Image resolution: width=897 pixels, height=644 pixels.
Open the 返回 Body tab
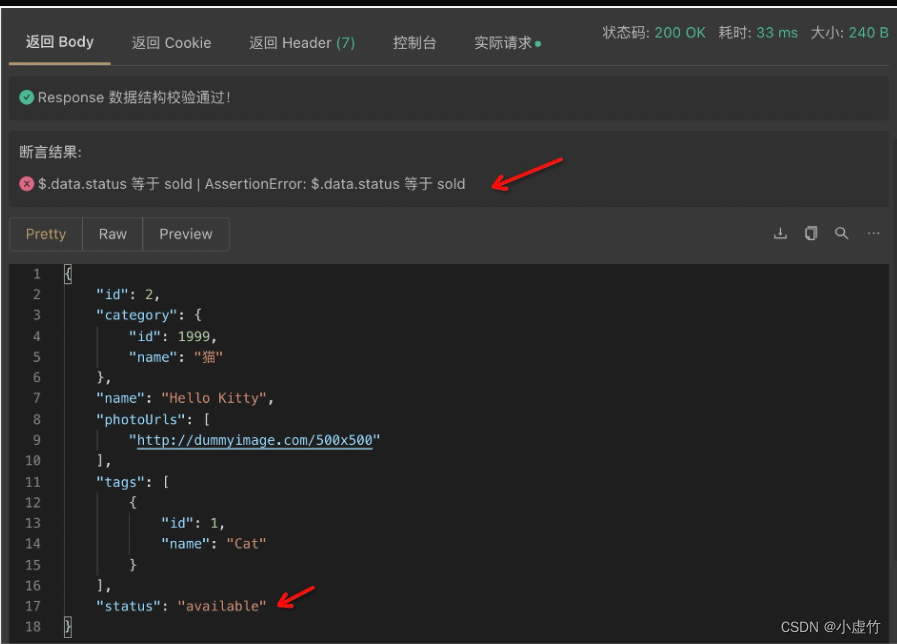click(x=59, y=42)
